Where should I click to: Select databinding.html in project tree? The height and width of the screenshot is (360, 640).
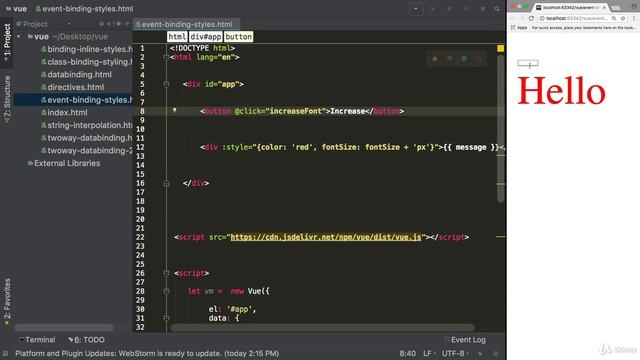(76, 75)
